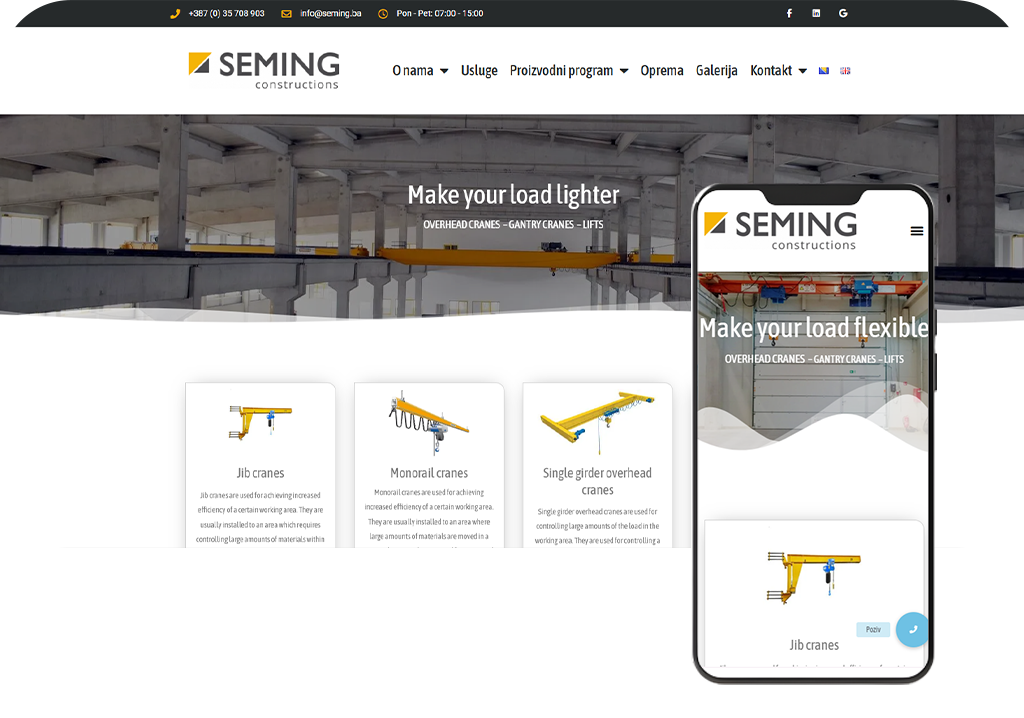Image resolution: width=1024 pixels, height=718 pixels.
Task: Open the Facebook social icon
Action: 789,13
